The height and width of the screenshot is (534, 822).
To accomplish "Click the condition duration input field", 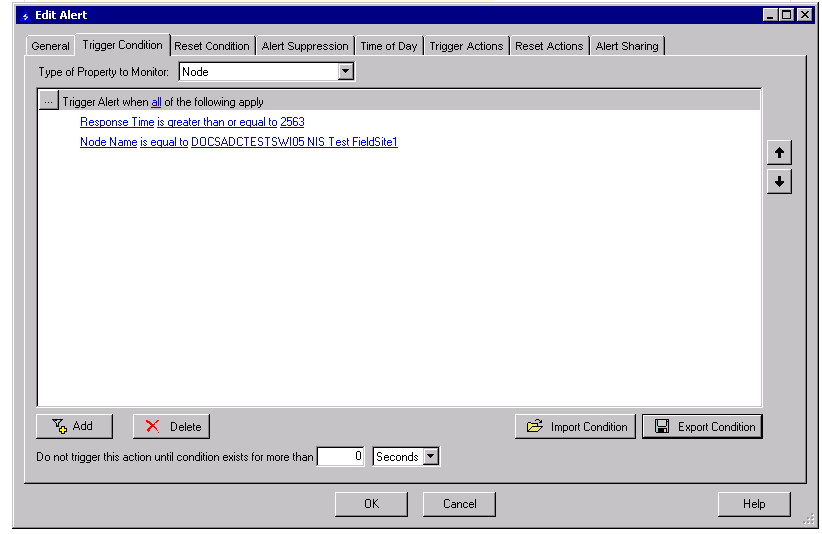I will coord(340,456).
